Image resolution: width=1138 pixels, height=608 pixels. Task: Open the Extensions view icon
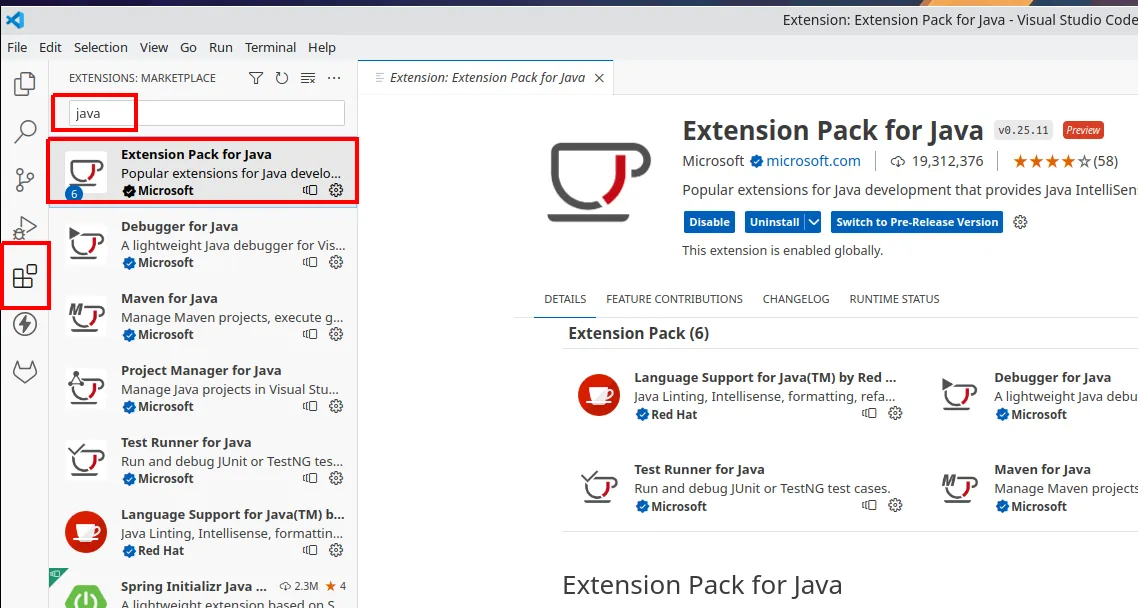(x=25, y=276)
